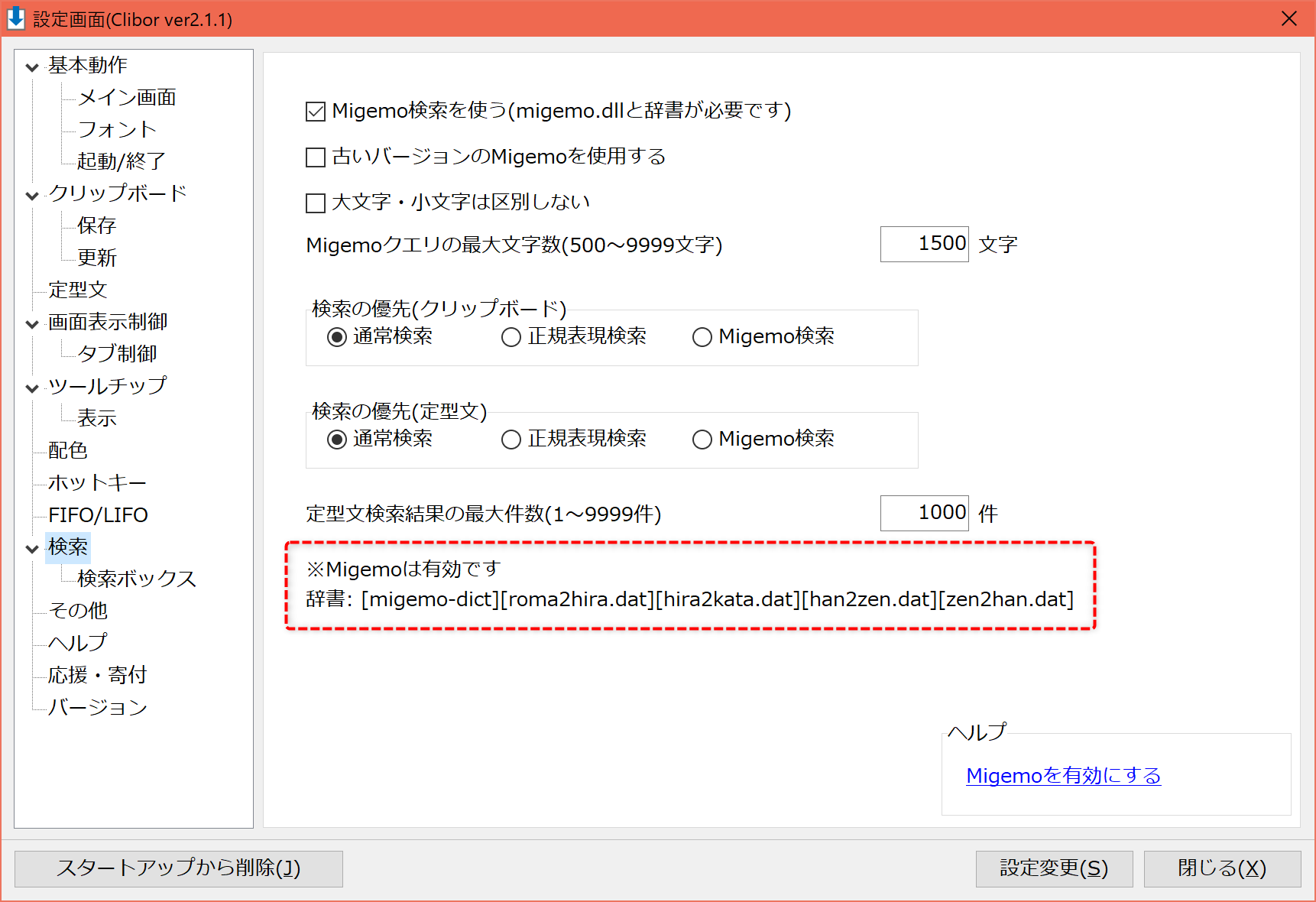Open 保存 settings page

97,226
